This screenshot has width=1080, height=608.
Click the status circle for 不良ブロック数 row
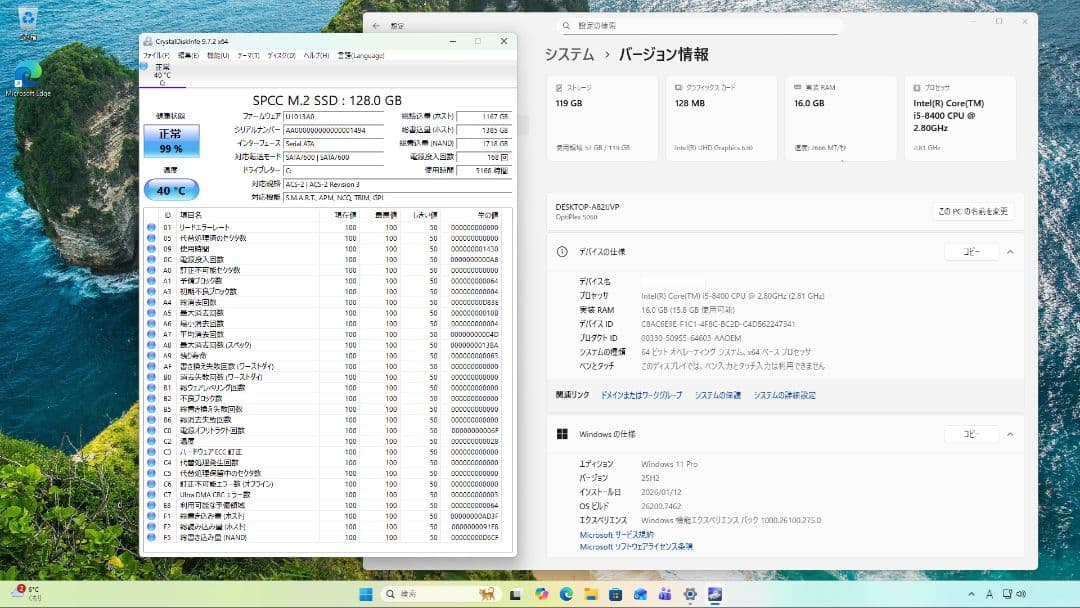152,399
